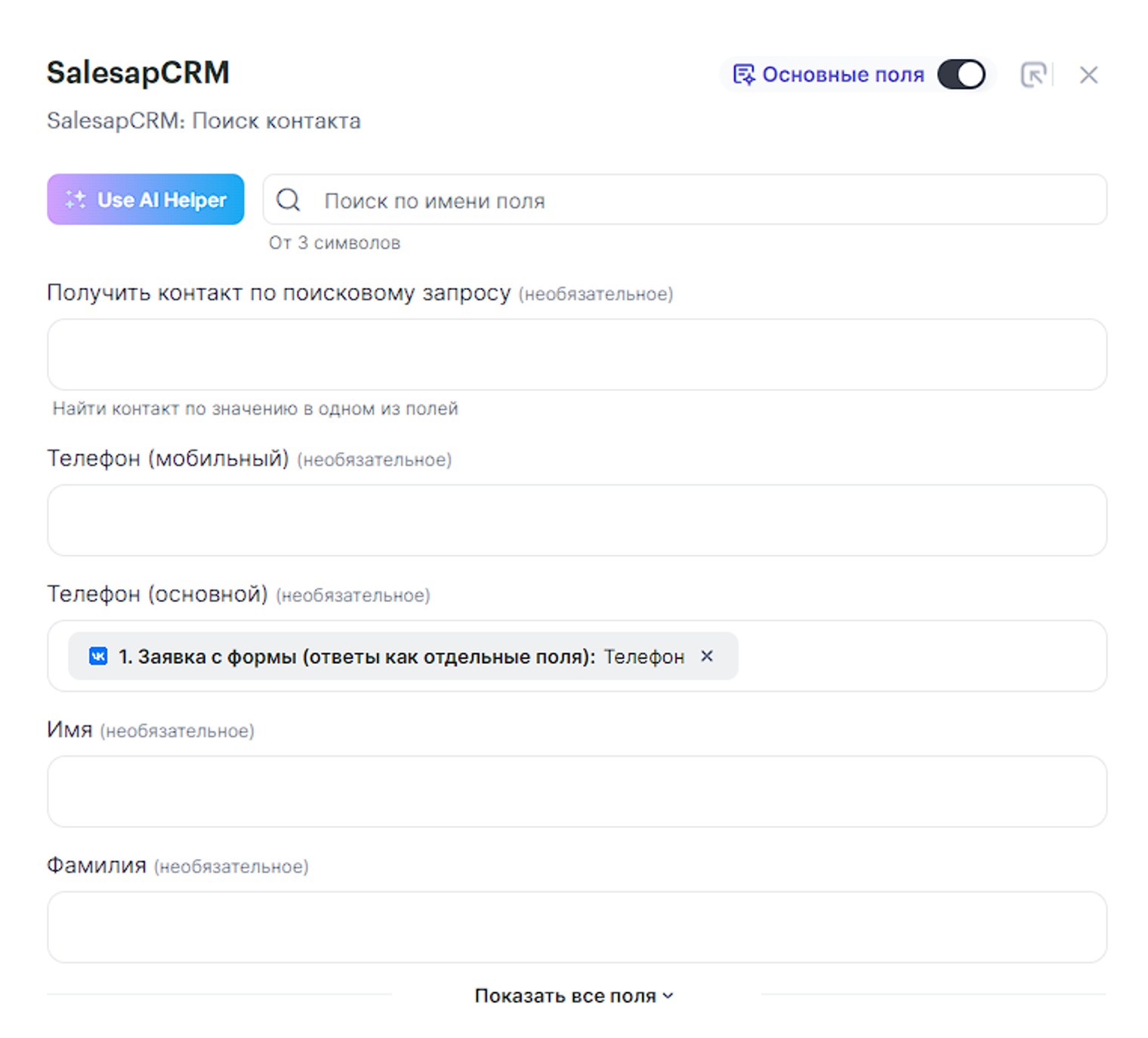Viewport: 1148px width, 1038px height.
Task: Click the VK icon in the Заявка tag
Action: coord(98,656)
